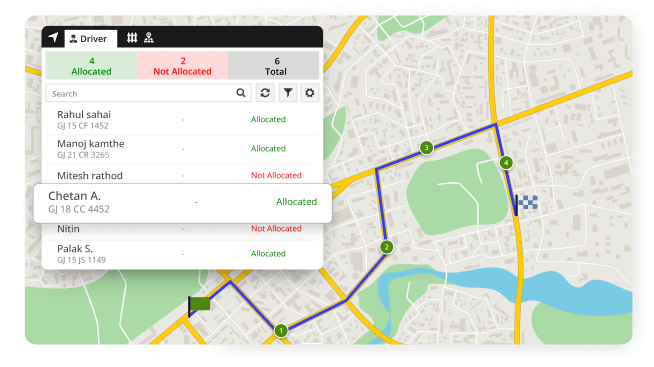Select driver Manoj kamthe
The image size is (654, 367).
[183, 149]
